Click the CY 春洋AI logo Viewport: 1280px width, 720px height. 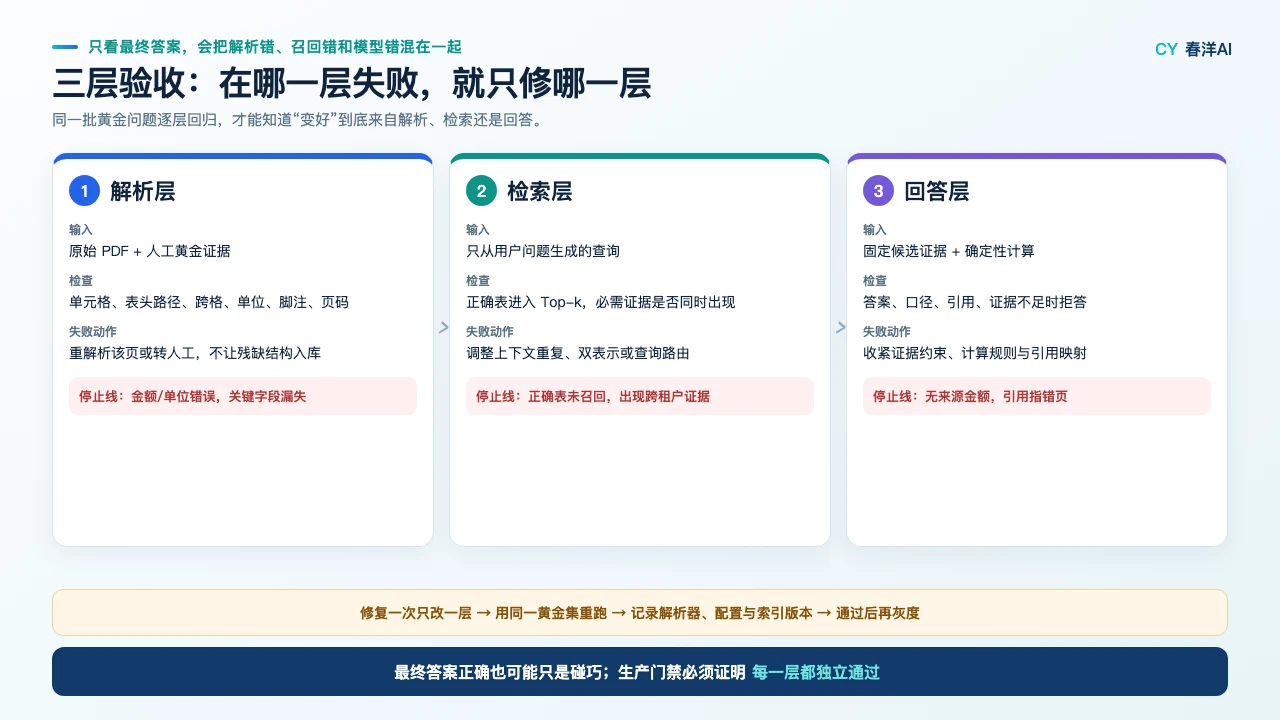pos(1193,49)
